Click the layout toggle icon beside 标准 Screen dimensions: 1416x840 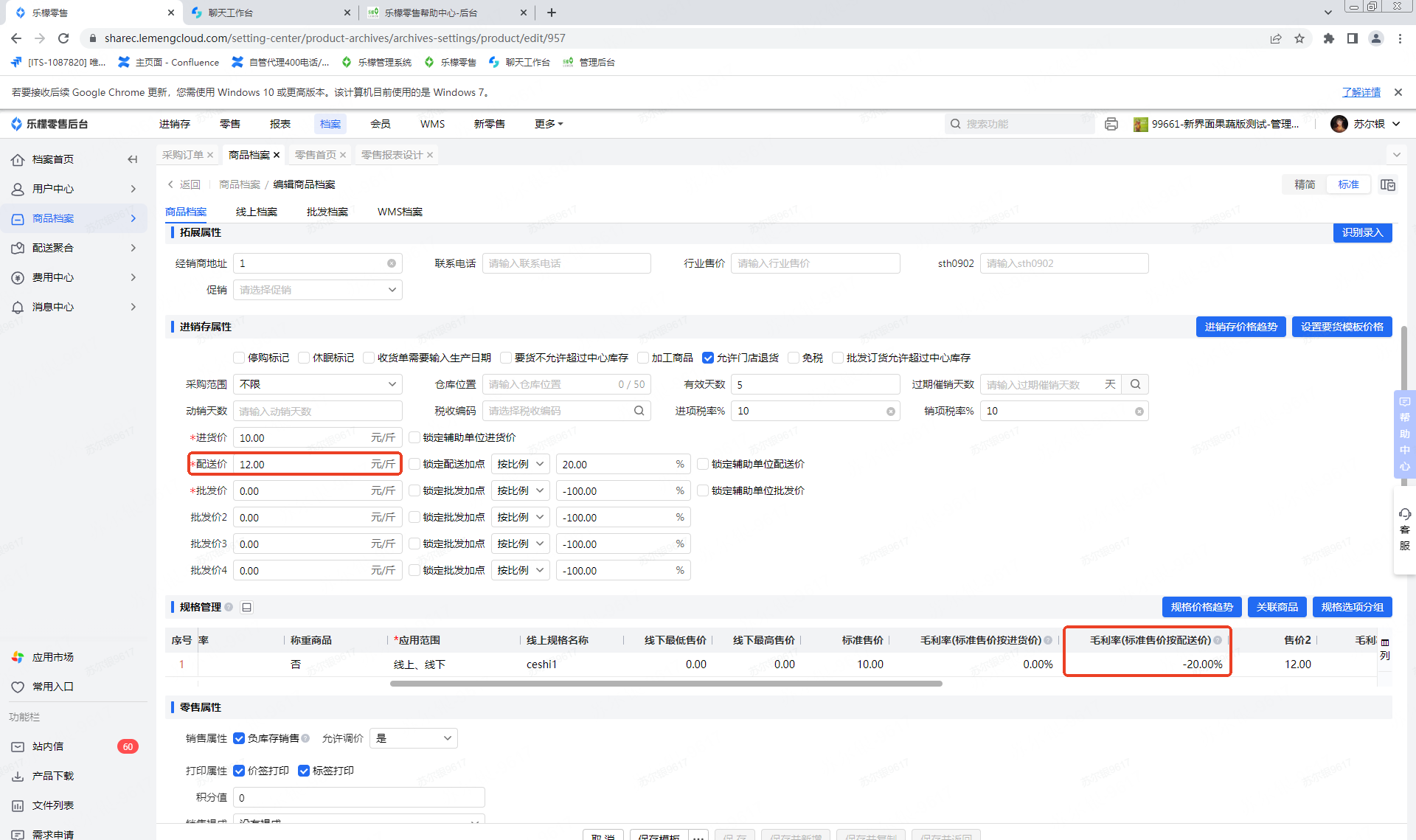1387,184
